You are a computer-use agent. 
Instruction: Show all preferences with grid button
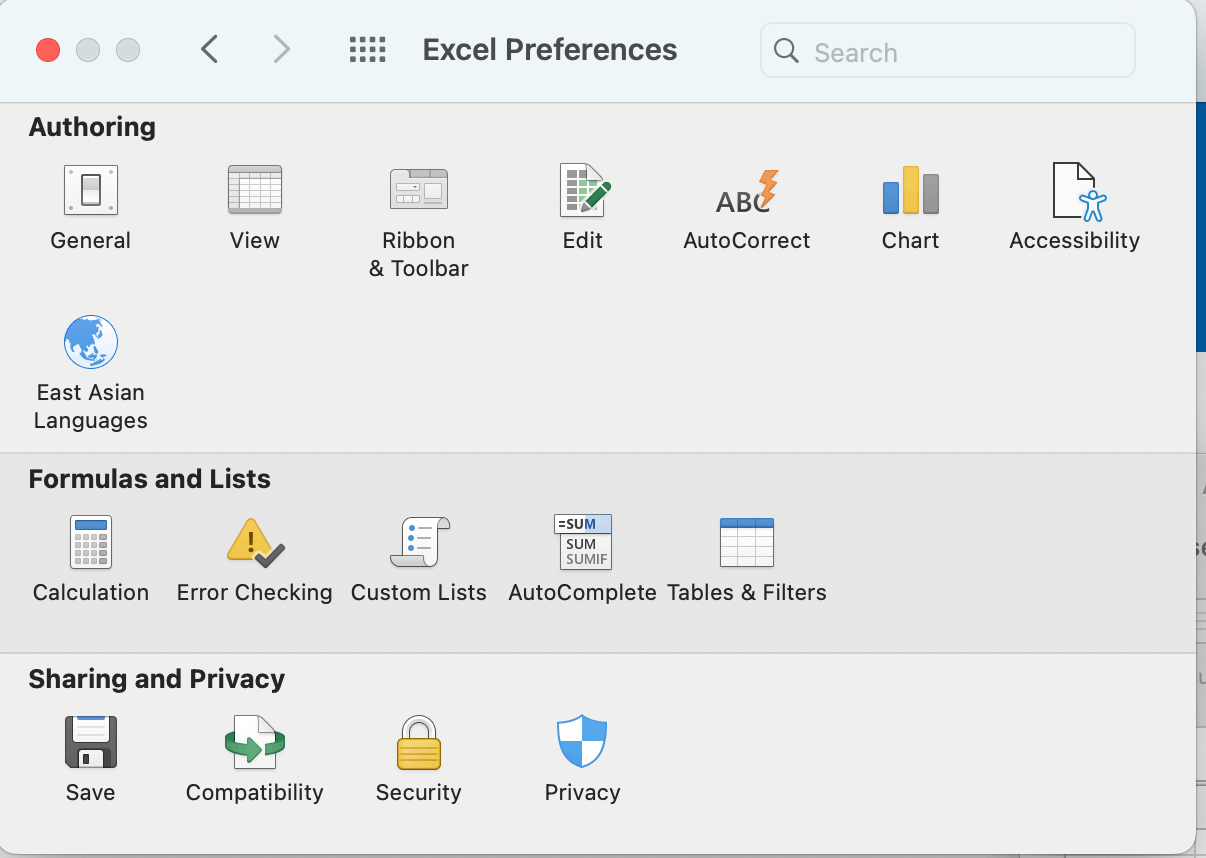pyautogui.click(x=367, y=49)
